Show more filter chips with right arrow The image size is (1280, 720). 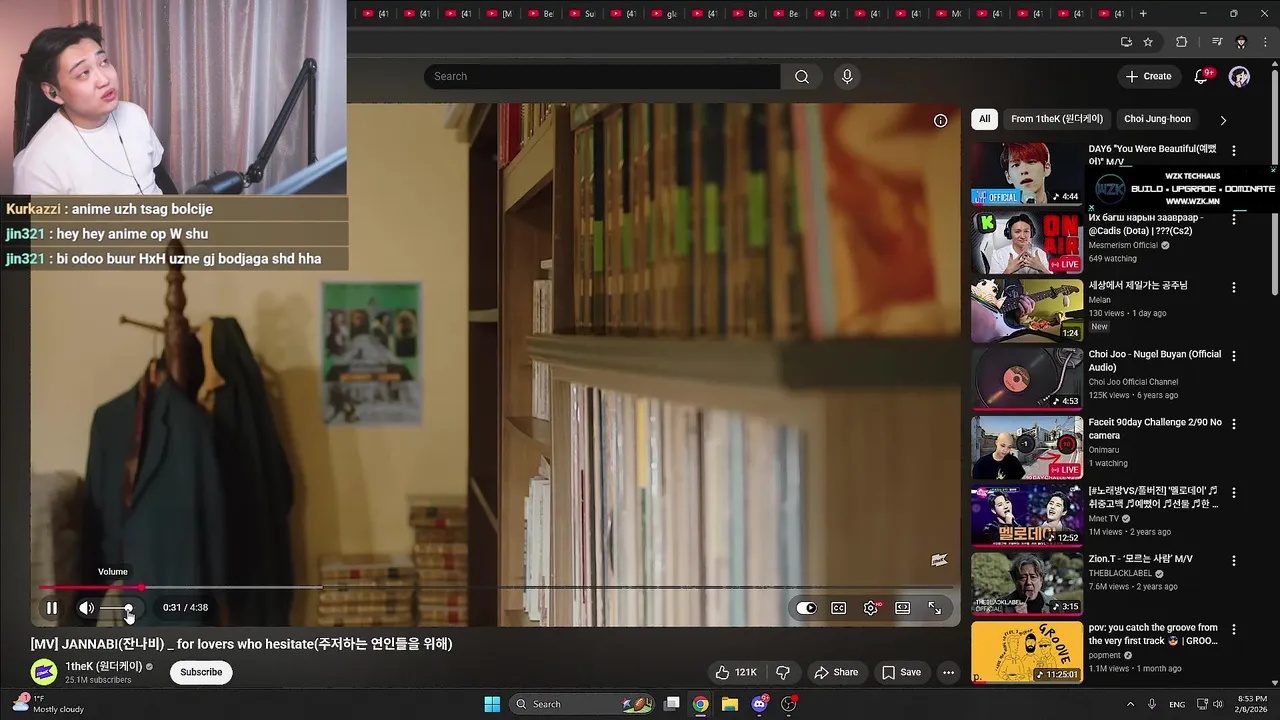pyautogui.click(x=1223, y=120)
